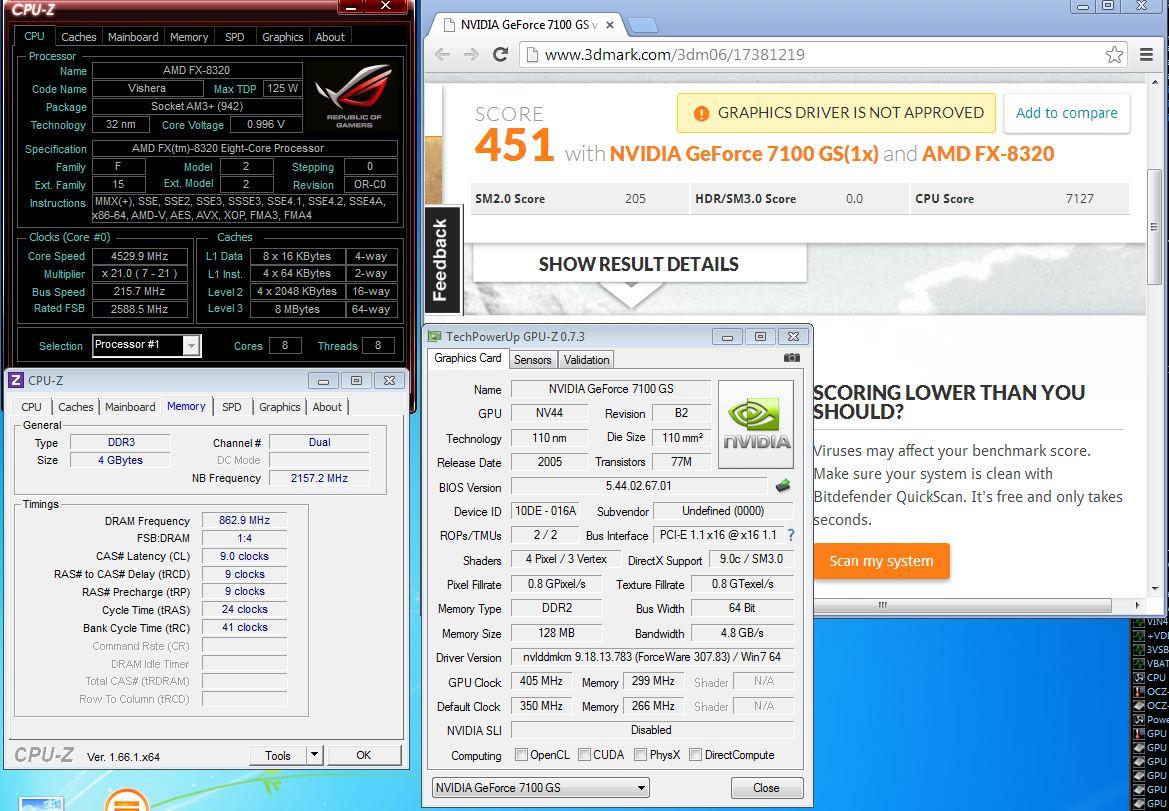This screenshot has height=811, width=1169.
Task: Click the DRAM Frequency value 862.9 MHz
Action: [x=244, y=520]
